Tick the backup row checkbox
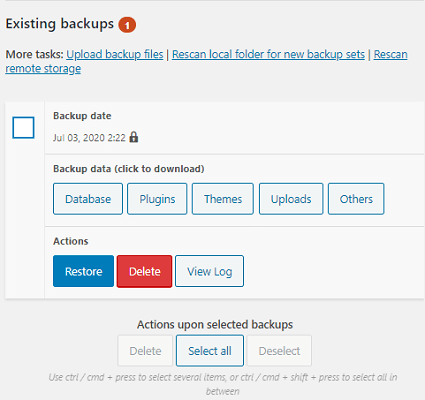 point(23,127)
